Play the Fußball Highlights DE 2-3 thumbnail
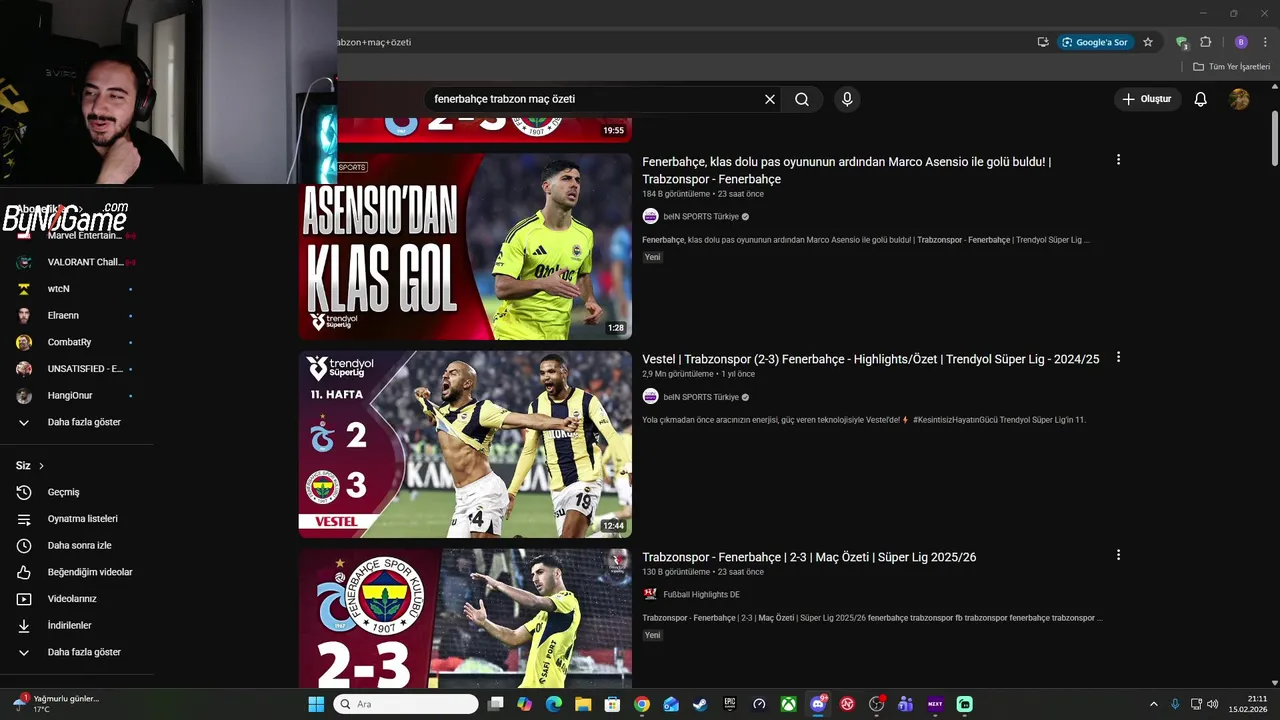This screenshot has width=1280, height=720. click(465, 618)
